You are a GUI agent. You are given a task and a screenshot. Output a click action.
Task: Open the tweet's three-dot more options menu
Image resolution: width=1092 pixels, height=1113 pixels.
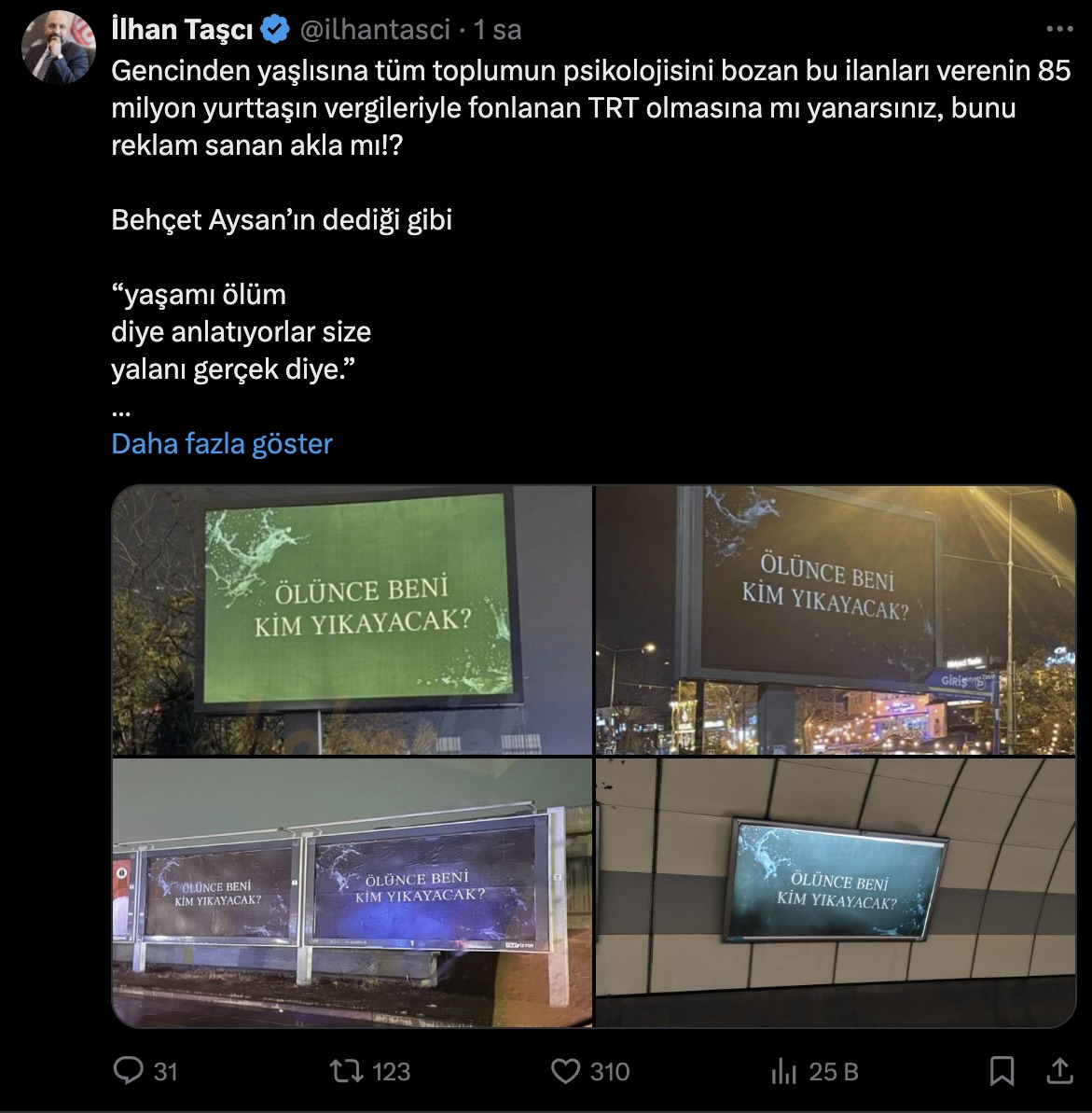click(x=1059, y=29)
